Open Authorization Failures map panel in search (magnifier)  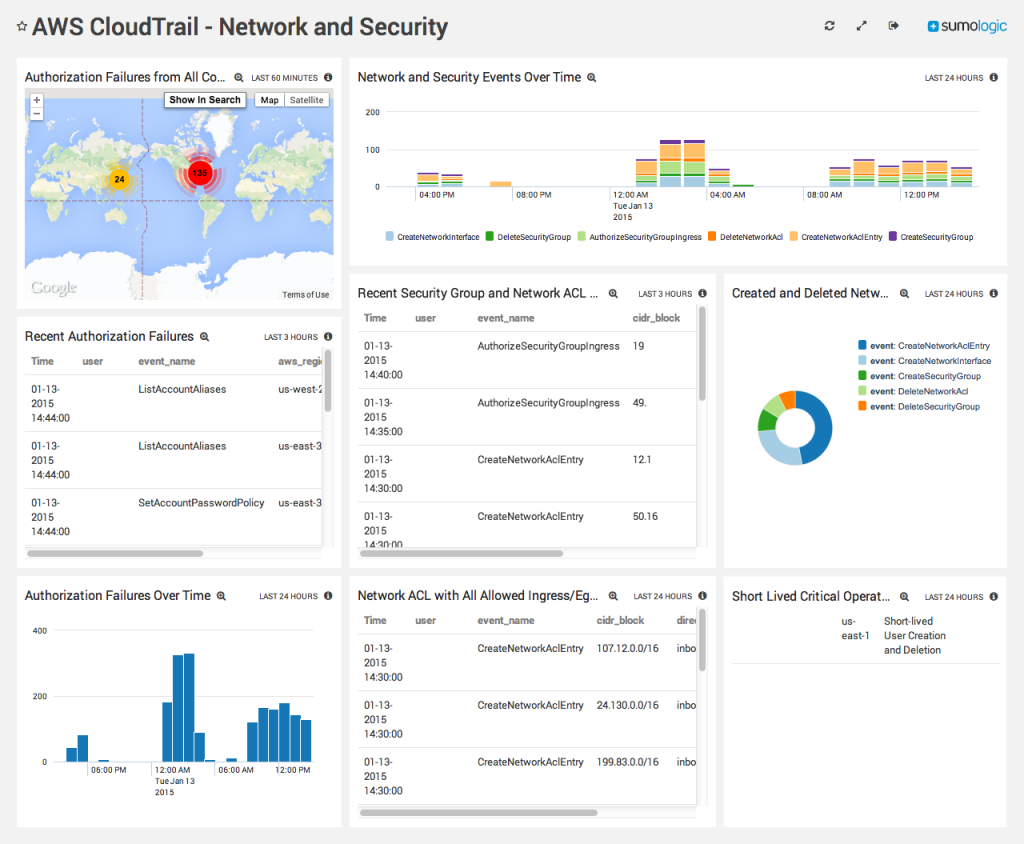(x=238, y=78)
